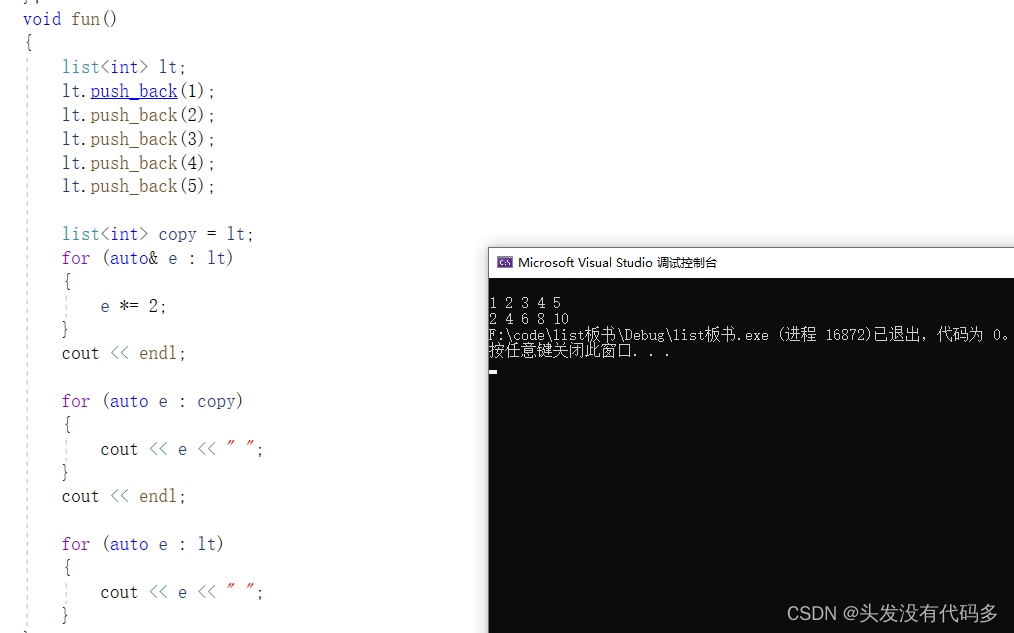This screenshot has width=1014, height=633.
Task: Click the copy variable declaration line
Action: coord(156,233)
